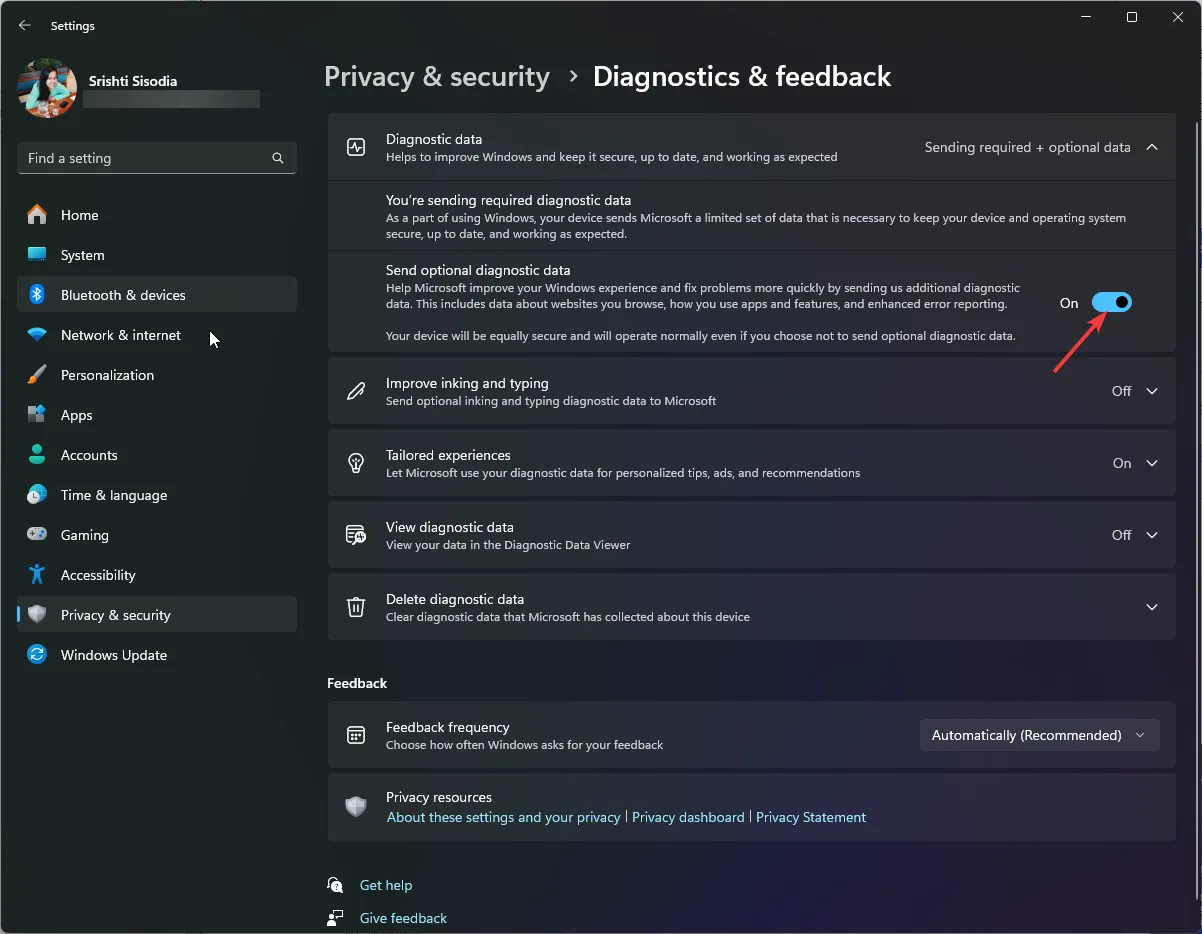
Task: Click the Feedback section heading
Action: 357,683
